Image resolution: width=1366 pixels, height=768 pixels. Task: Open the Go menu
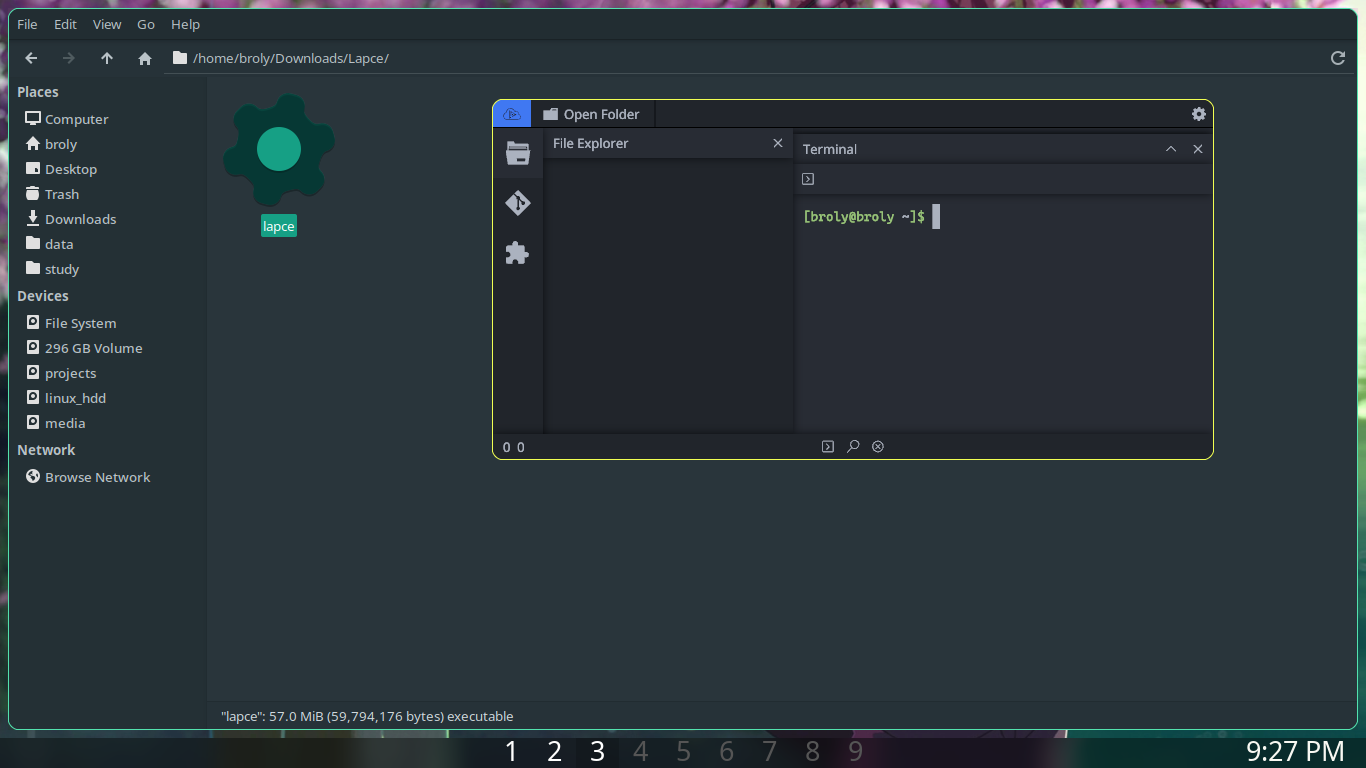pyautogui.click(x=146, y=24)
